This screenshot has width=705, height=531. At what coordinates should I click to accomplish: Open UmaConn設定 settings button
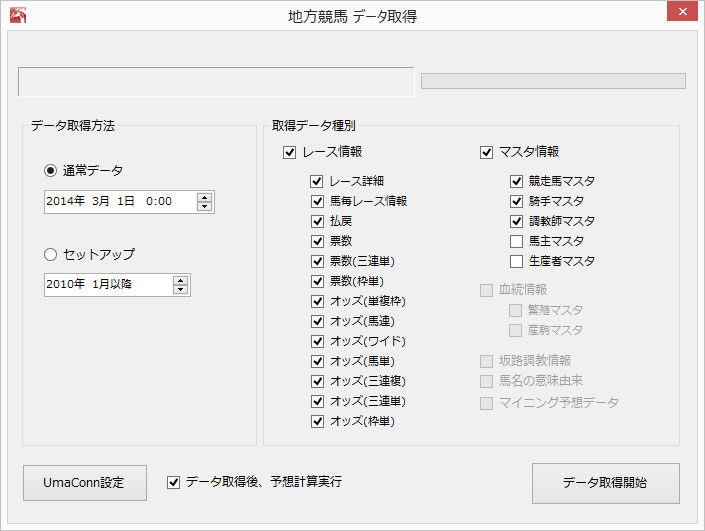point(85,483)
